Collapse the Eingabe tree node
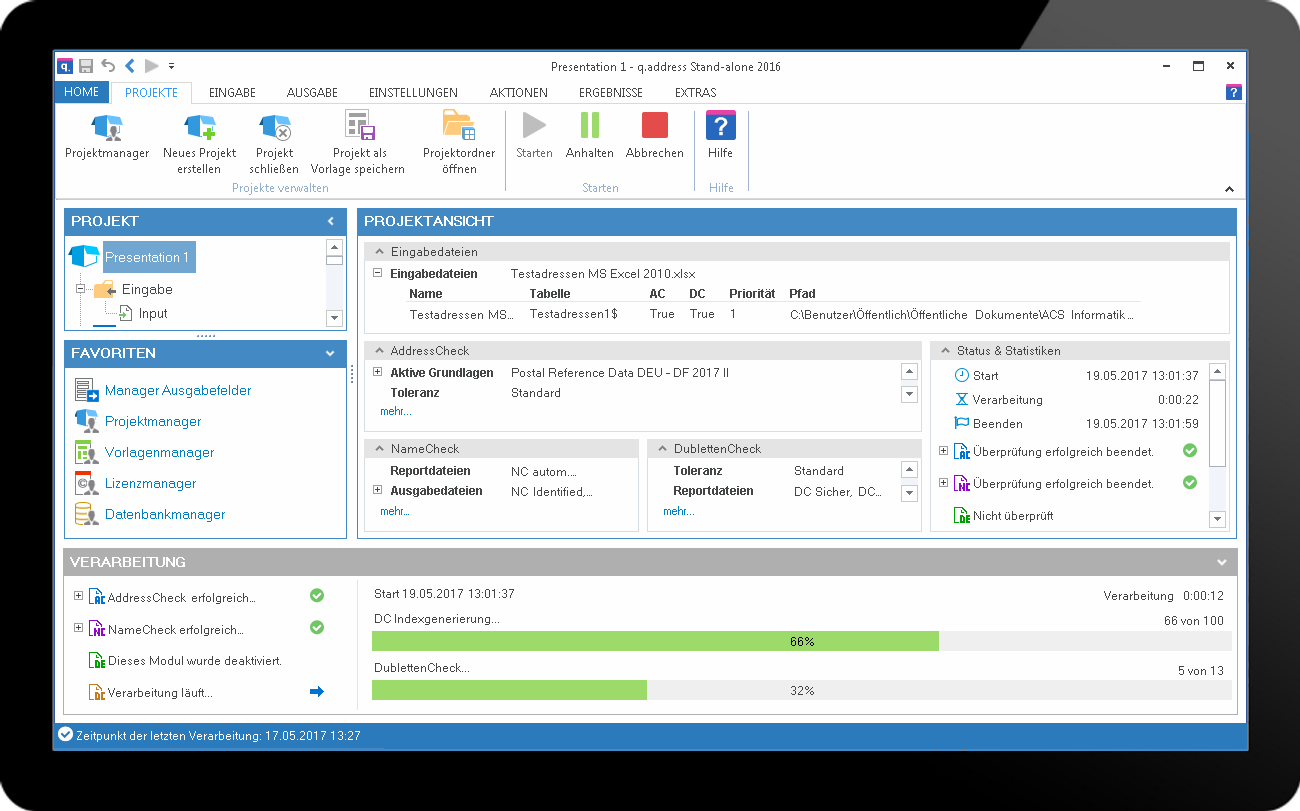Image resolution: width=1300 pixels, height=811 pixels. click(80, 290)
